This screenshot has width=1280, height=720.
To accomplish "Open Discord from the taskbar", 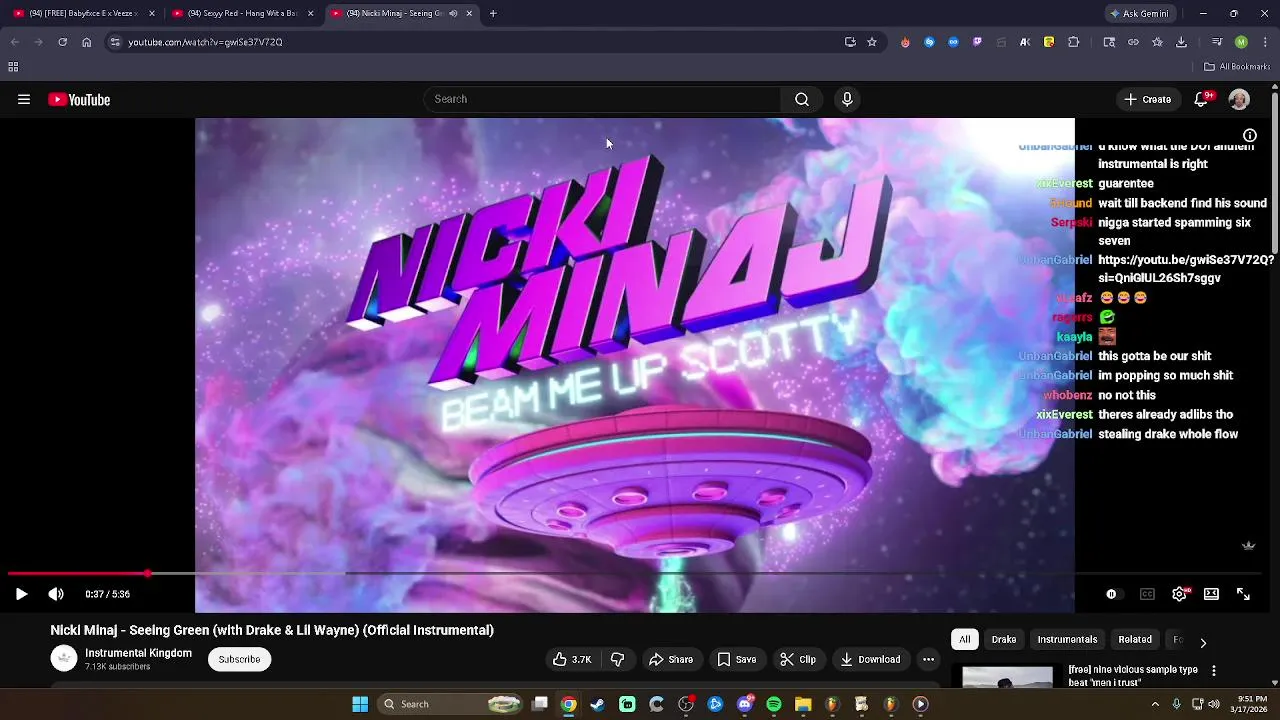I will point(744,704).
